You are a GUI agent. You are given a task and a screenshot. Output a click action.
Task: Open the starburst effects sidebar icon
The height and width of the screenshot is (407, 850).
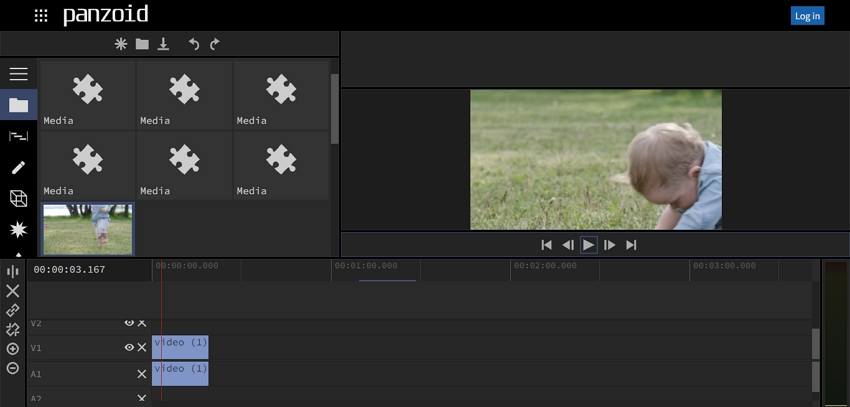[x=18, y=230]
